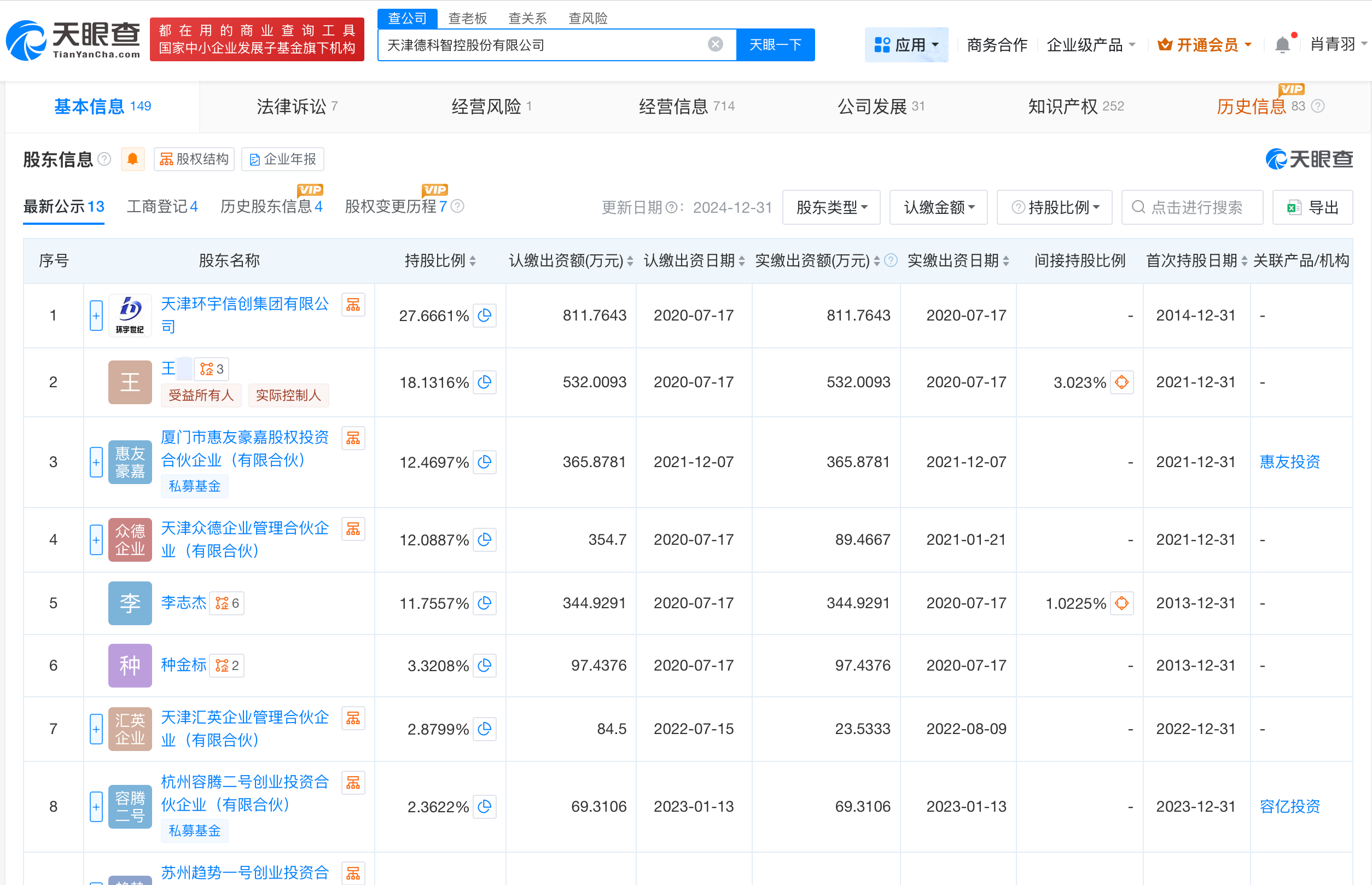This screenshot has height=885, width=1372.
Task: Open the 认缴金额 dropdown
Action: (938, 207)
